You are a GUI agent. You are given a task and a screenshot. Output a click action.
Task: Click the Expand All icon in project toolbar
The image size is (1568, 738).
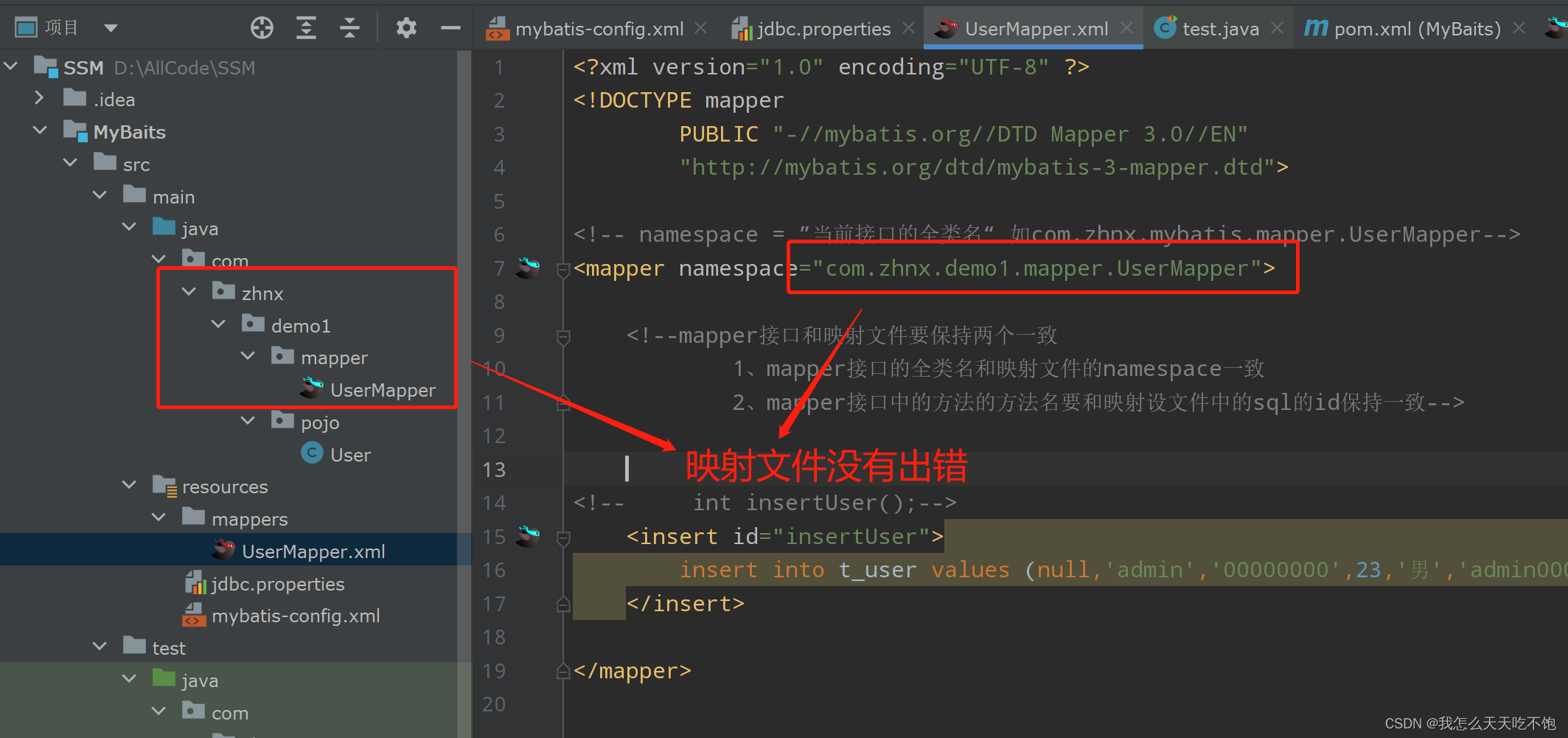(306, 28)
